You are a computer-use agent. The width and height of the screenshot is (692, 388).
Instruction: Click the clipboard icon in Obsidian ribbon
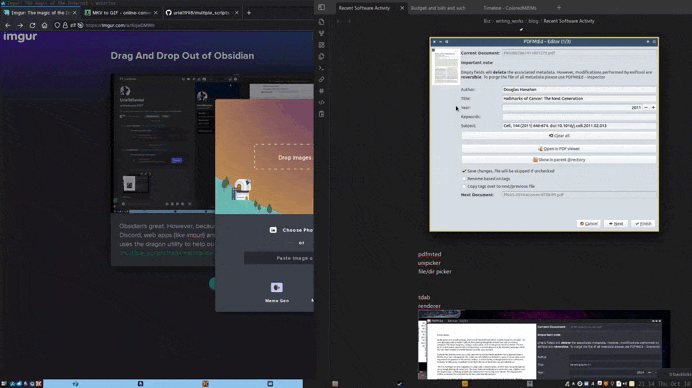[x=321, y=114]
